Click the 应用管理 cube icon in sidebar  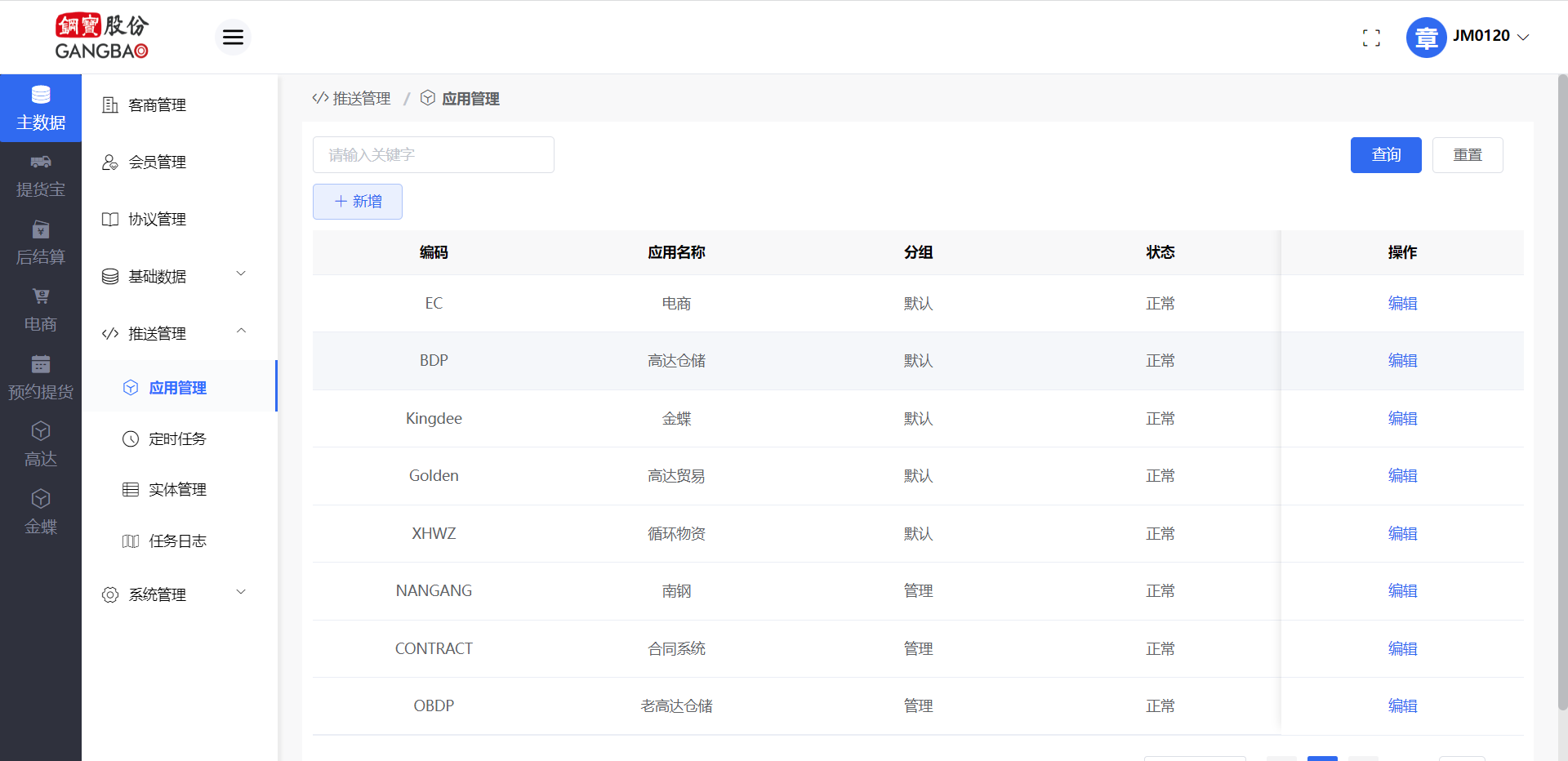click(131, 387)
